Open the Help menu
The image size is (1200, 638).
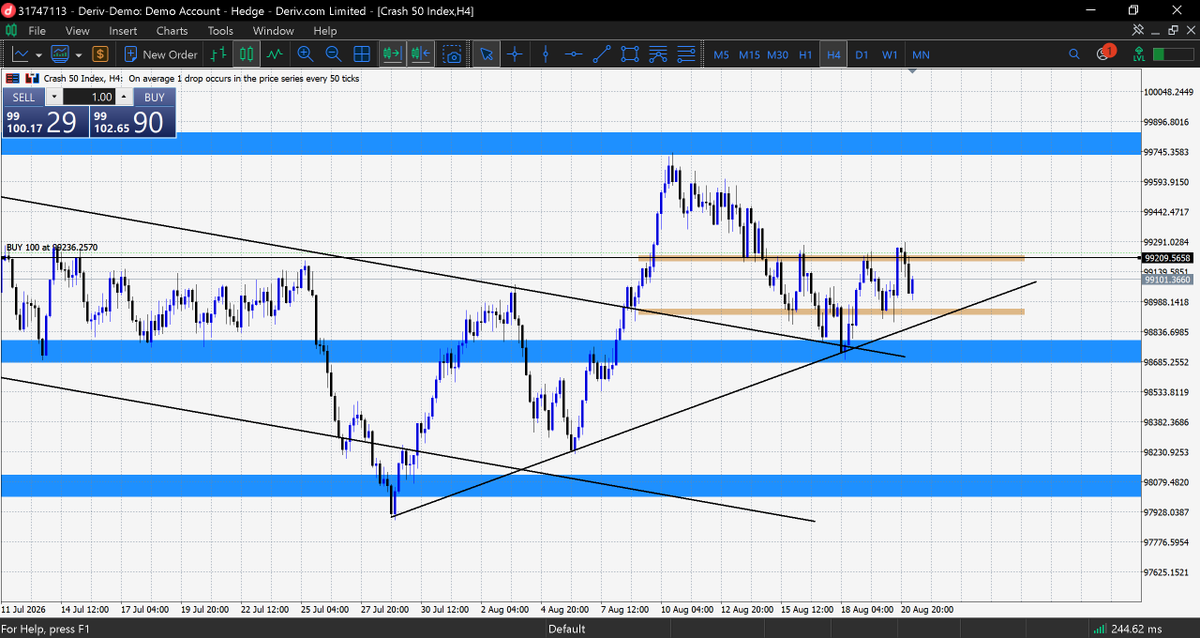[x=325, y=31]
